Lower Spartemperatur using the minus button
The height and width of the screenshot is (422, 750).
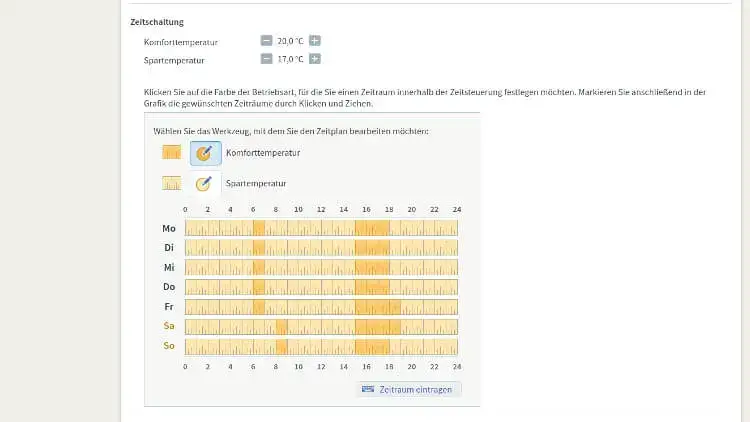(x=266, y=59)
